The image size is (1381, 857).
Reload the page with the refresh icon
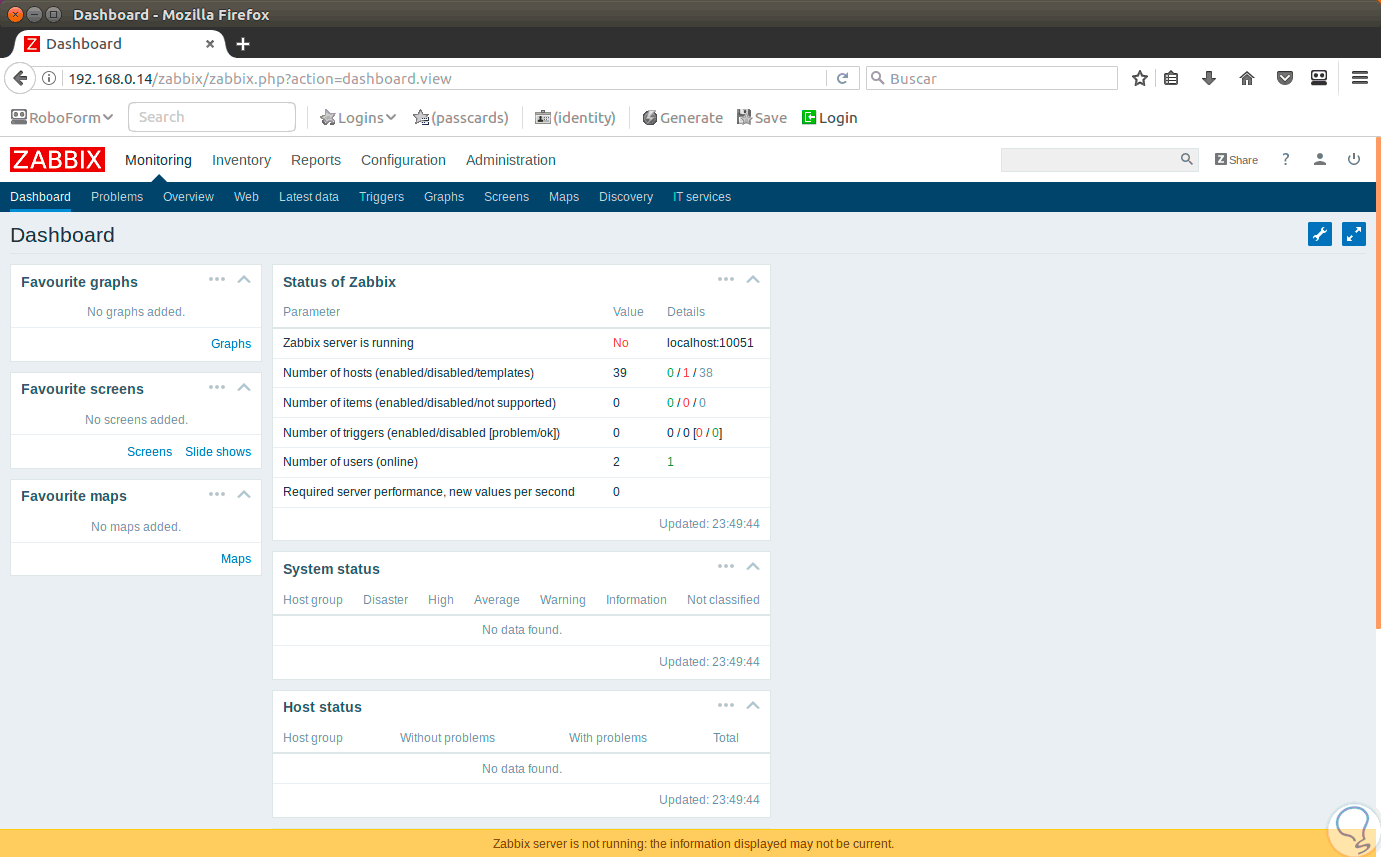click(x=842, y=78)
